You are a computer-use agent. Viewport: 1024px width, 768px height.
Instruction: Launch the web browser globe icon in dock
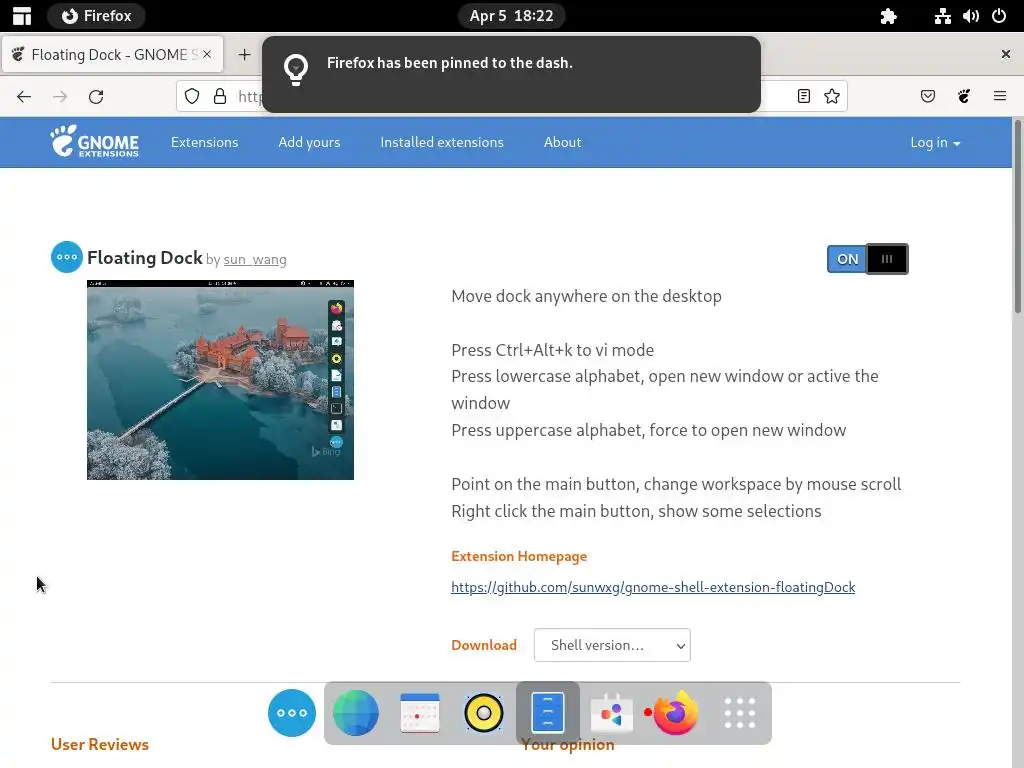(356, 713)
